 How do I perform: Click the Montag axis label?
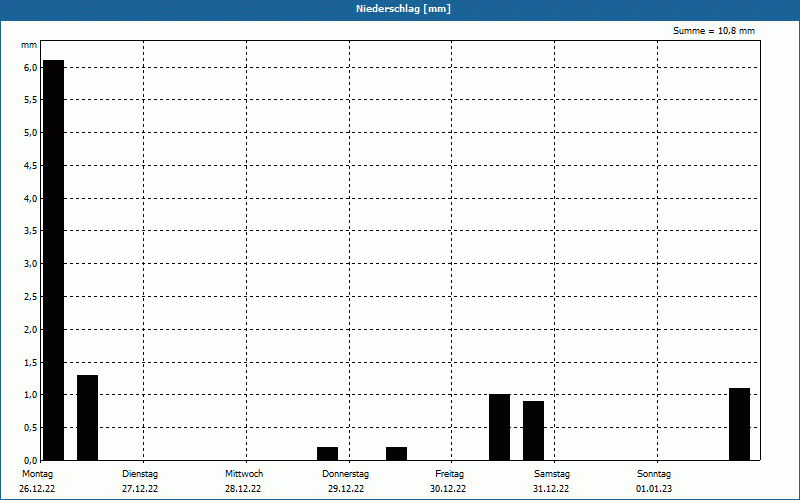point(37,474)
